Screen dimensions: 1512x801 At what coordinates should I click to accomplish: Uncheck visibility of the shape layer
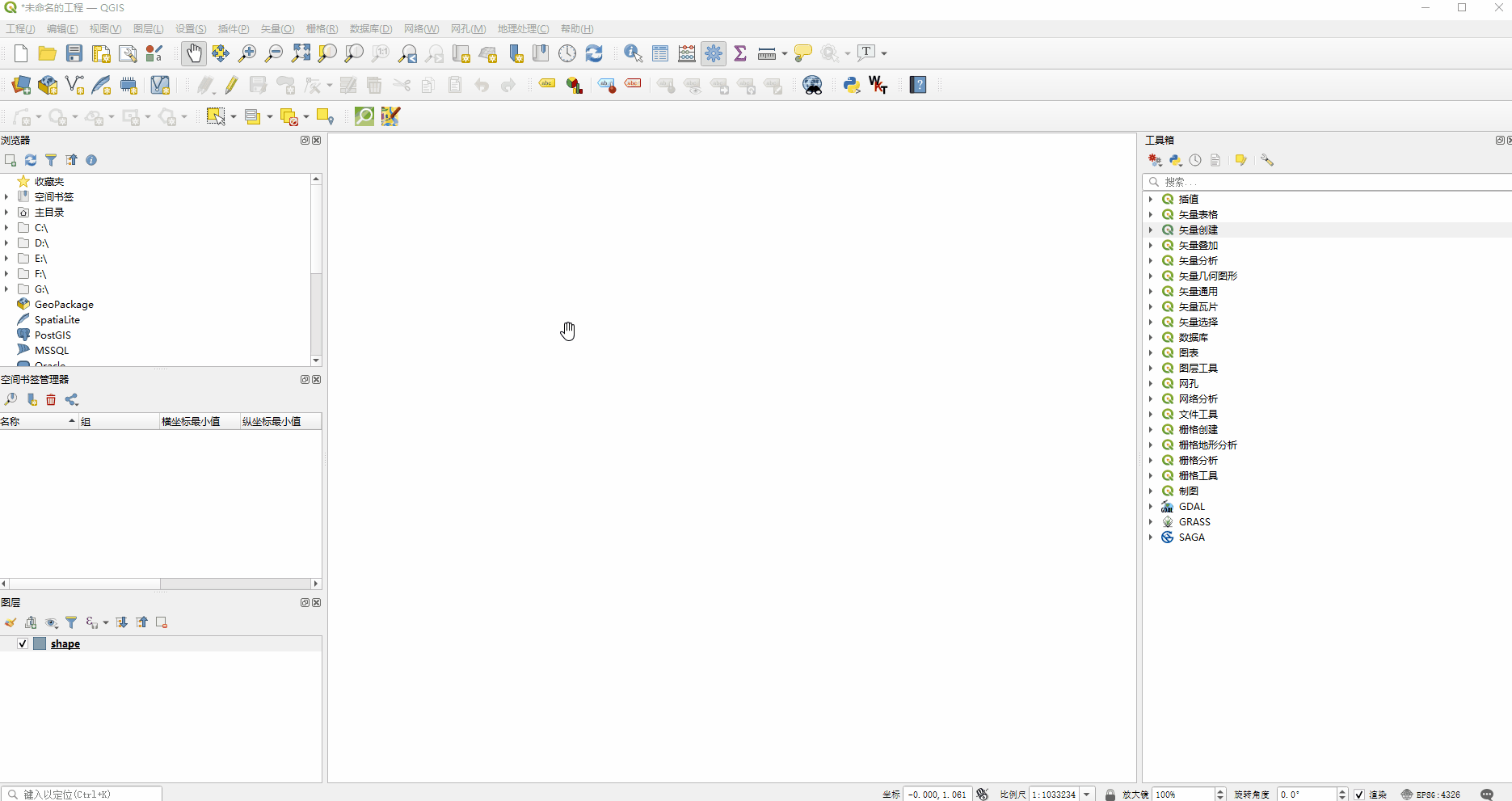23,644
